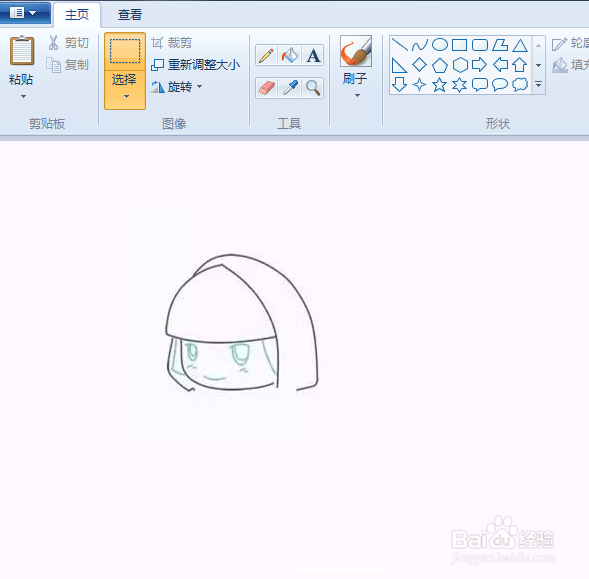
Task: Select the Polygon shape
Action: click(500, 45)
